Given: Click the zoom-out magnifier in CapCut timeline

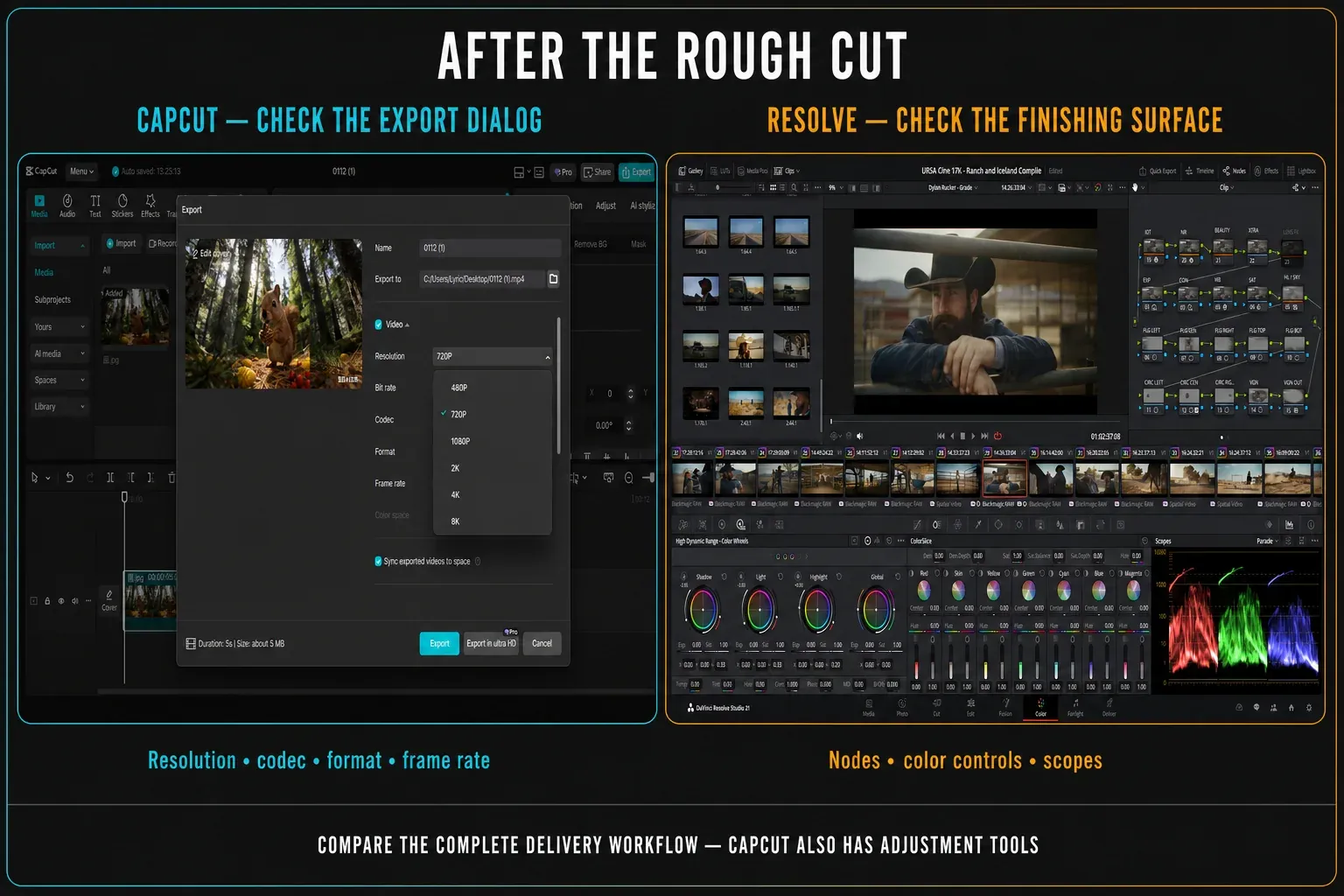Looking at the screenshot, I should click(629, 478).
